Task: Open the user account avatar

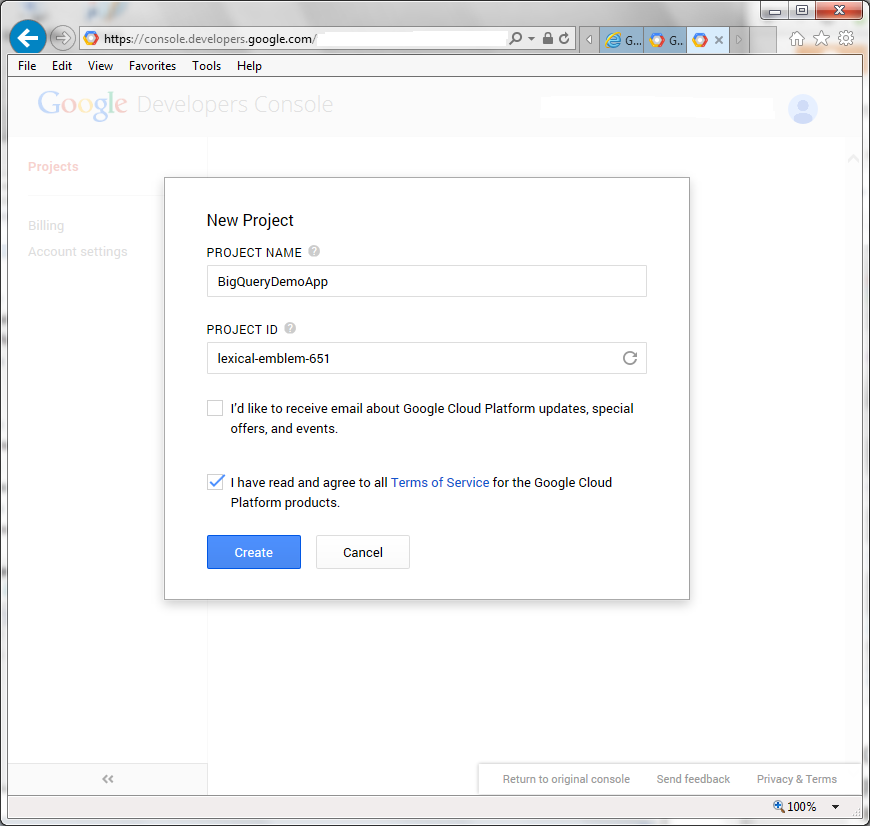Action: (x=802, y=109)
